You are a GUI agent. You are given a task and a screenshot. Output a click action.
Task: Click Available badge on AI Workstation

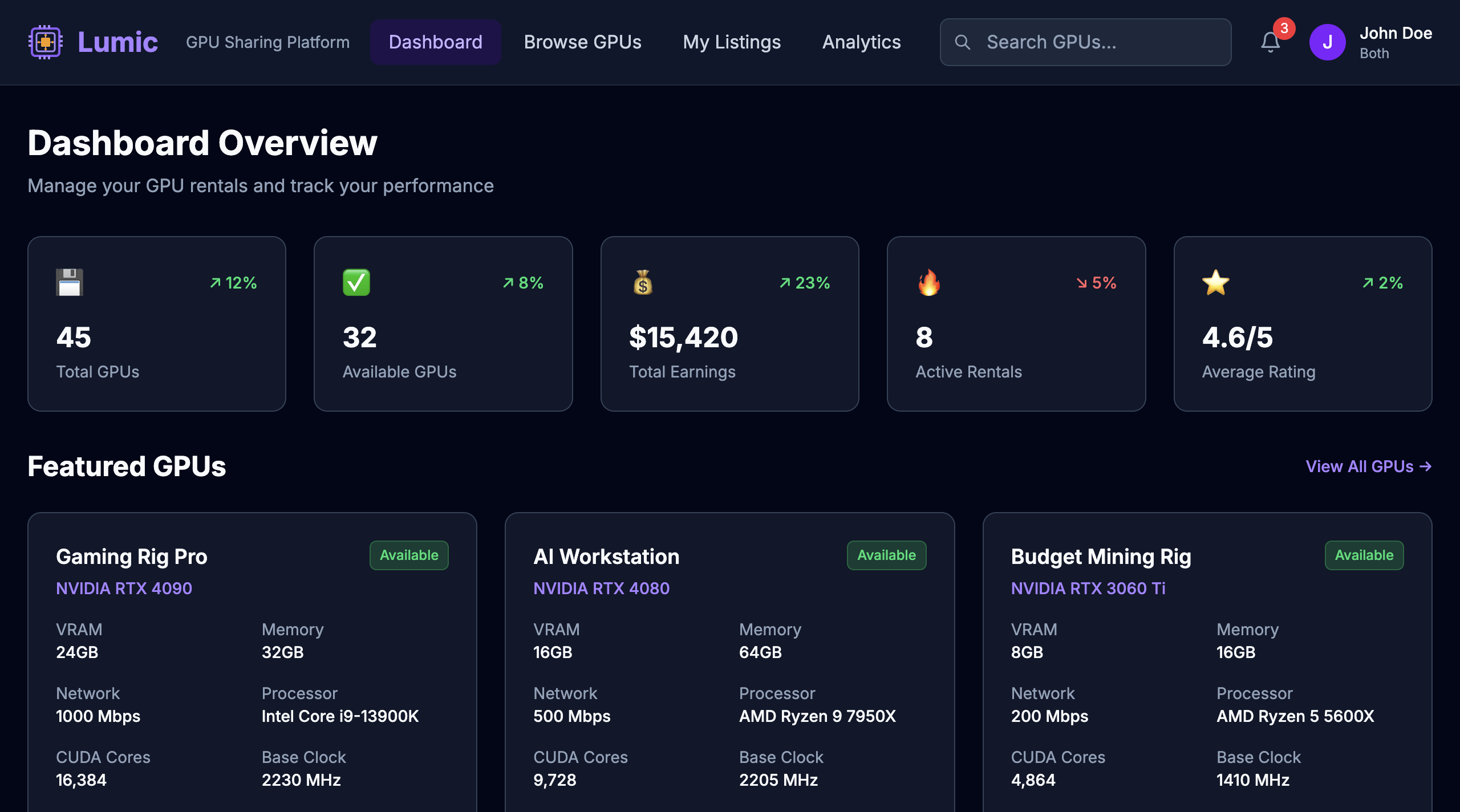(886, 555)
